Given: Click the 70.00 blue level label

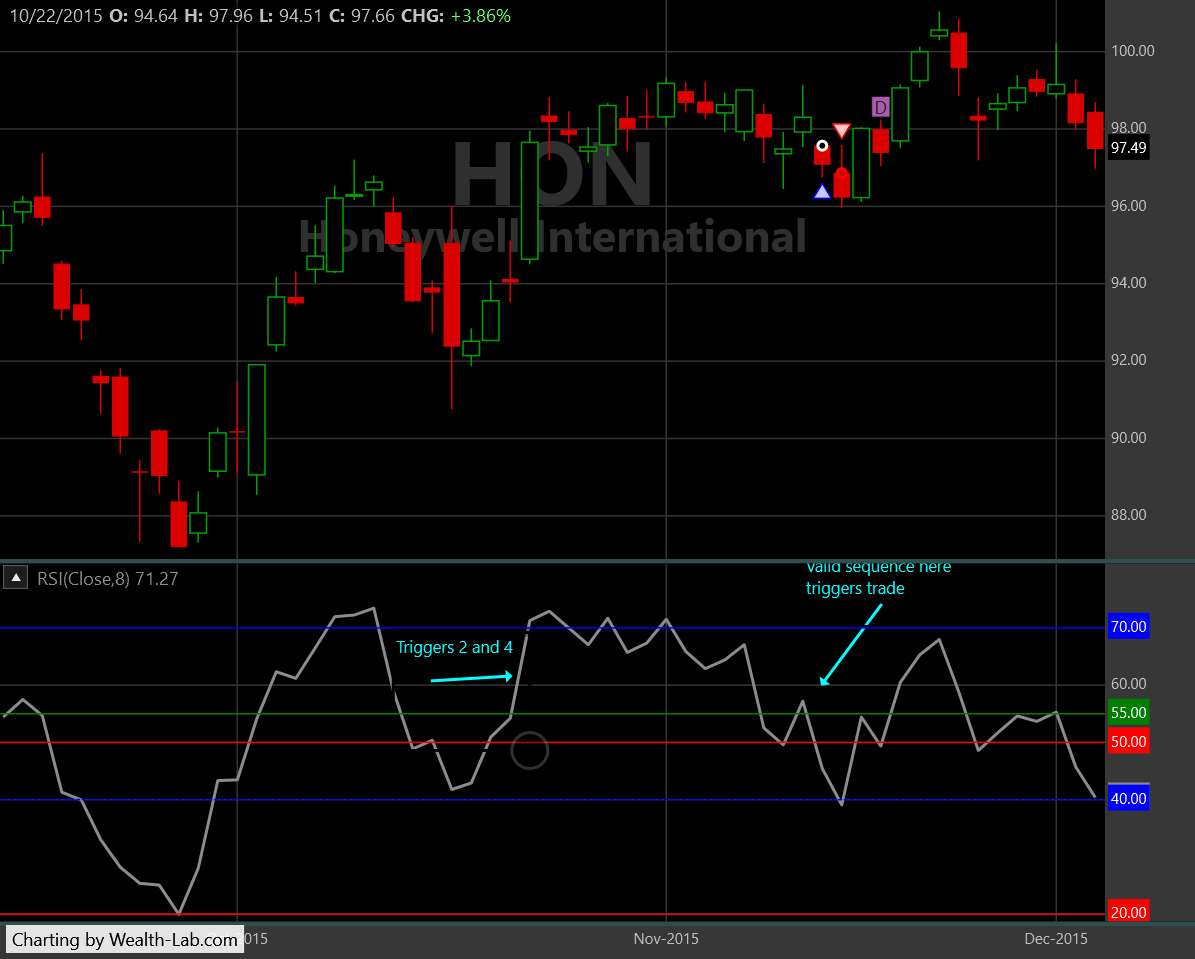Looking at the screenshot, I should [x=1128, y=627].
